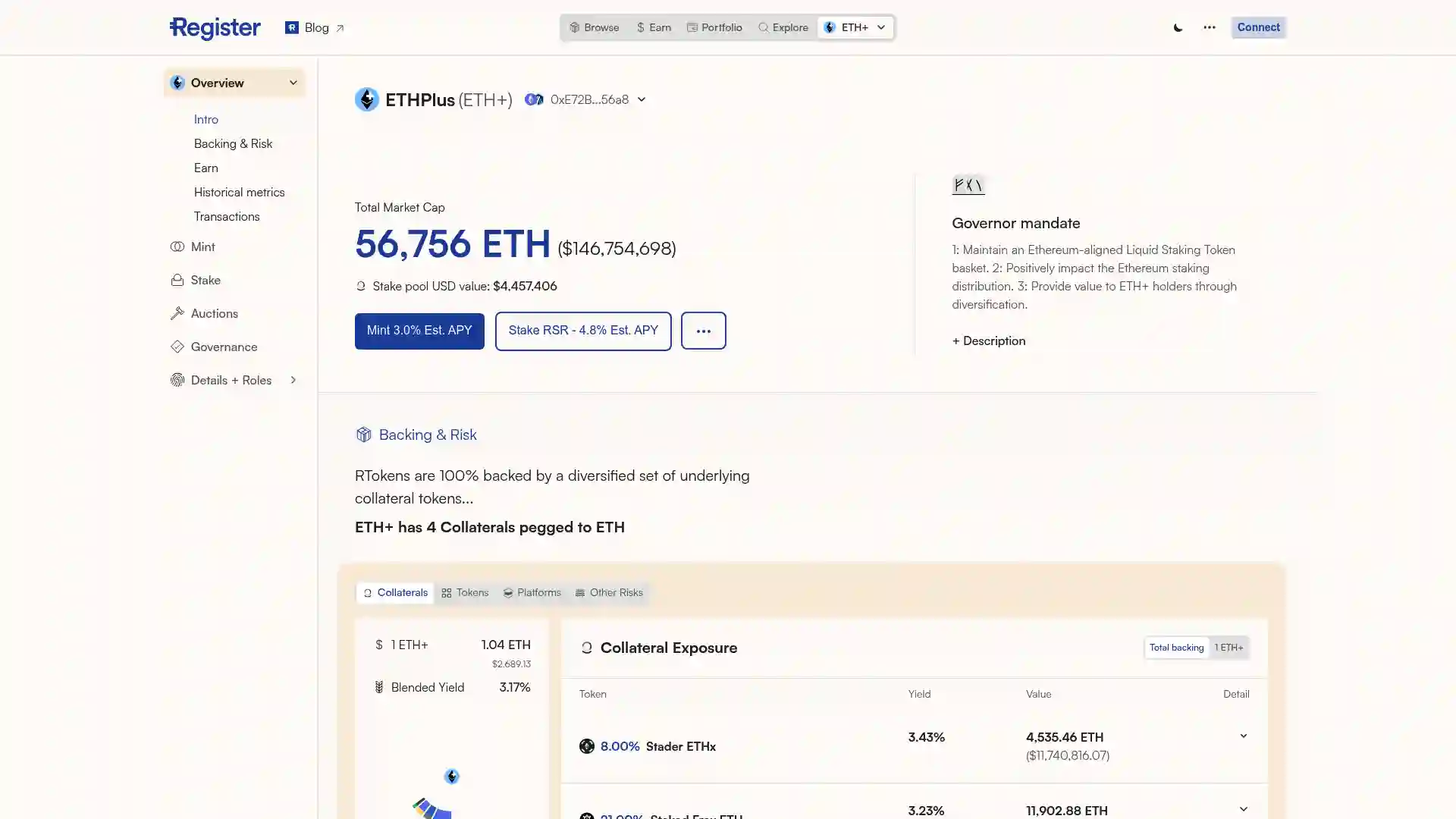Click the Register logo
This screenshot has height=819, width=1456.
point(215,28)
